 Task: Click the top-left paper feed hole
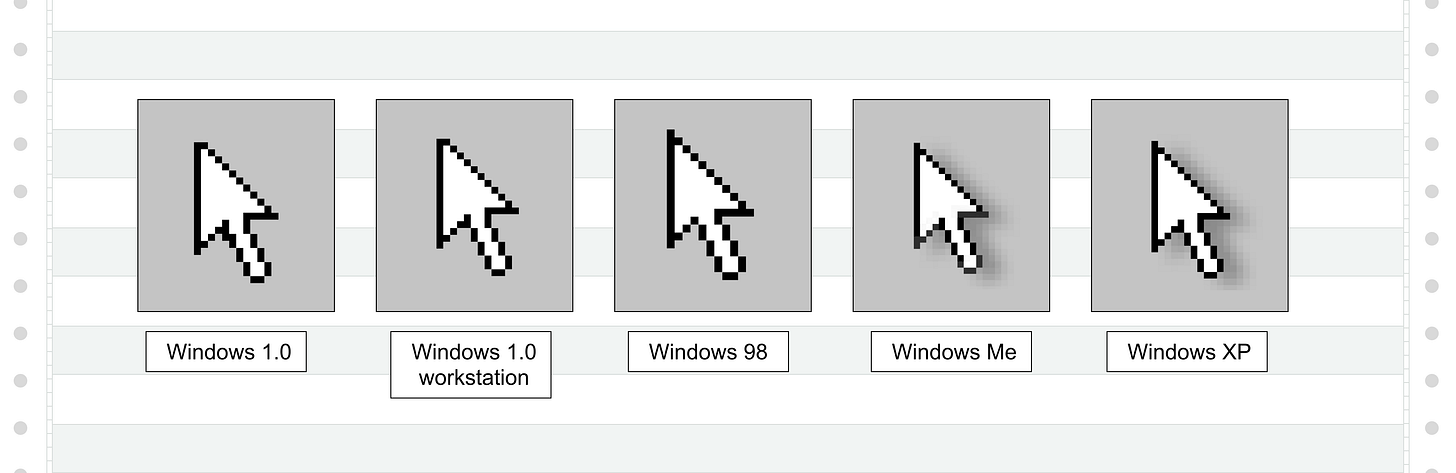[20, 49]
